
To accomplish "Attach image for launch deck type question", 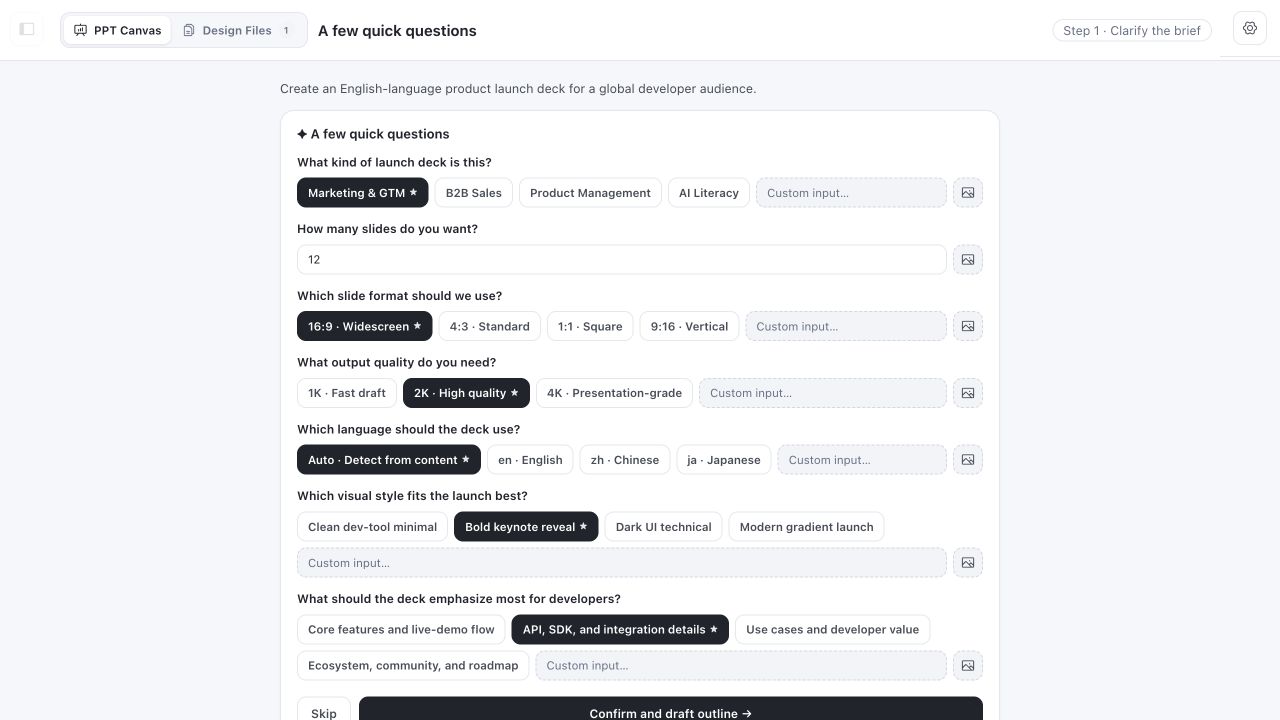I will tap(968, 193).
